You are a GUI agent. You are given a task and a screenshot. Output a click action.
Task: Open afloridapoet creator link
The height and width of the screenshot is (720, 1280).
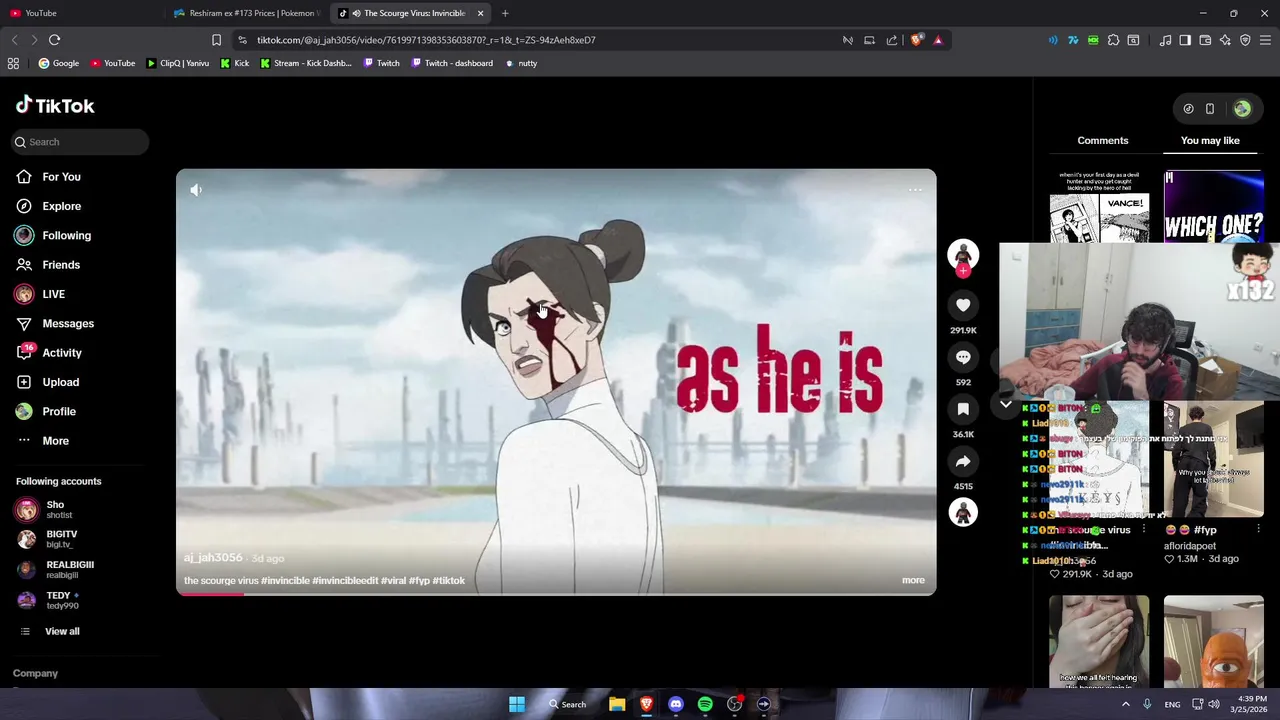(1190, 546)
